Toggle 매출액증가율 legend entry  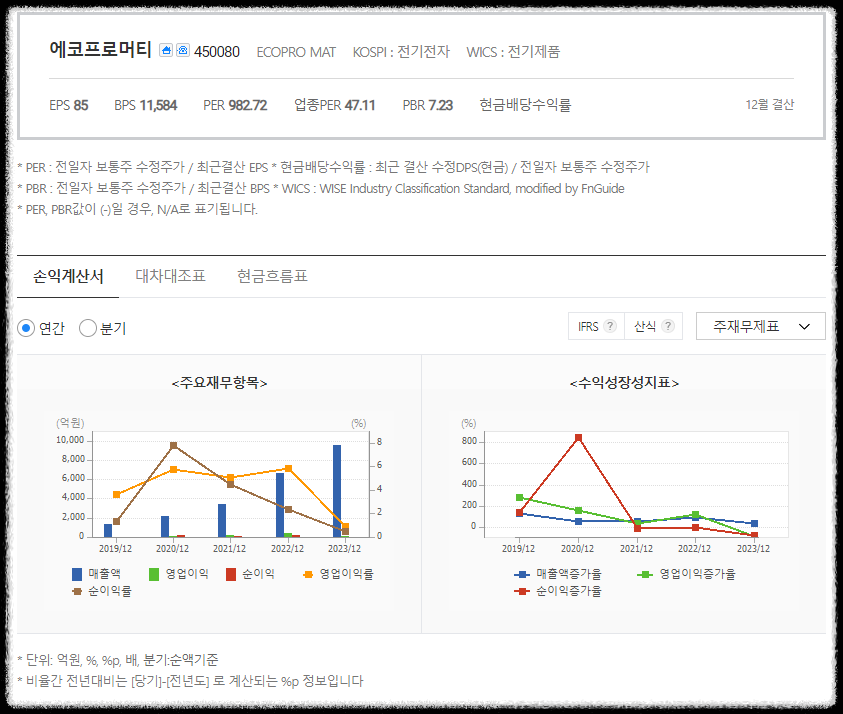pyautogui.click(x=558, y=574)
